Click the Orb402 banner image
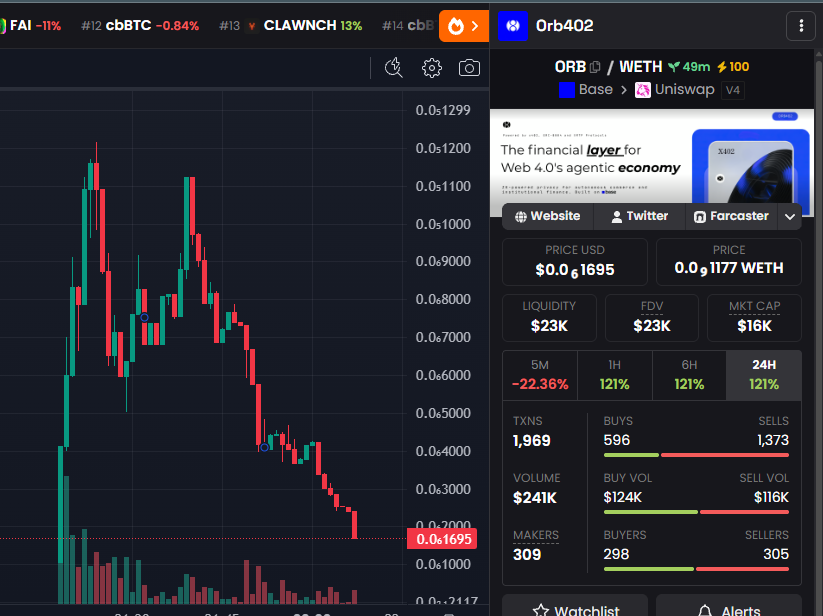823x616 pixels. coord(651,156)
